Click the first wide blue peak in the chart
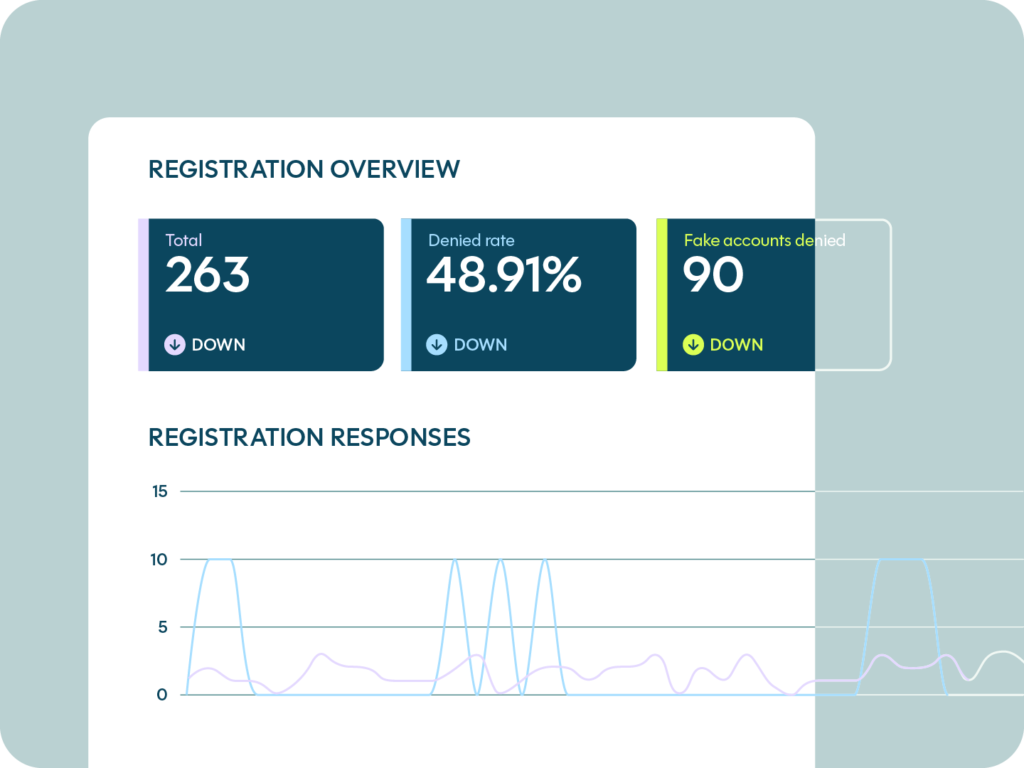The width and height of the screenshot is (1024, 768). [219, 560]
